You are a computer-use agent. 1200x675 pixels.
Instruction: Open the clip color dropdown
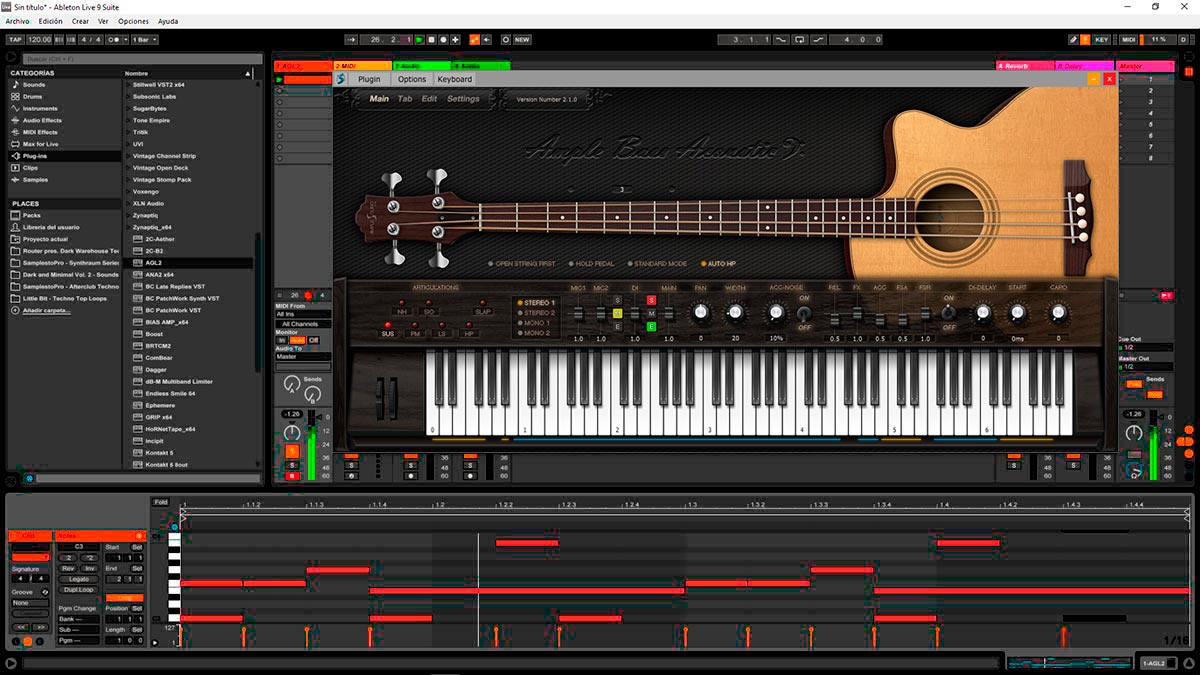30,557
